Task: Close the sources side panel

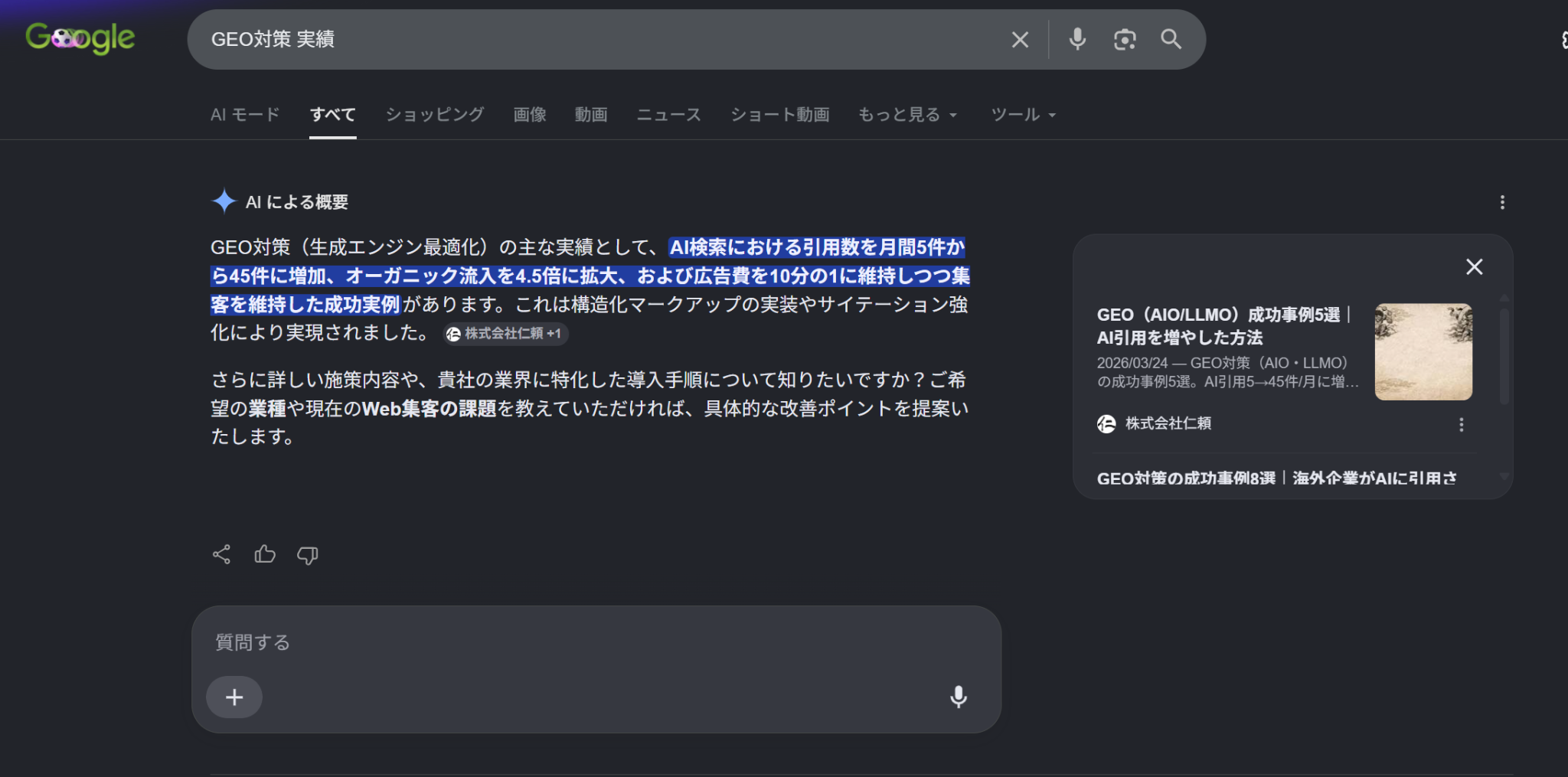Action: (x=1474, y=266)
